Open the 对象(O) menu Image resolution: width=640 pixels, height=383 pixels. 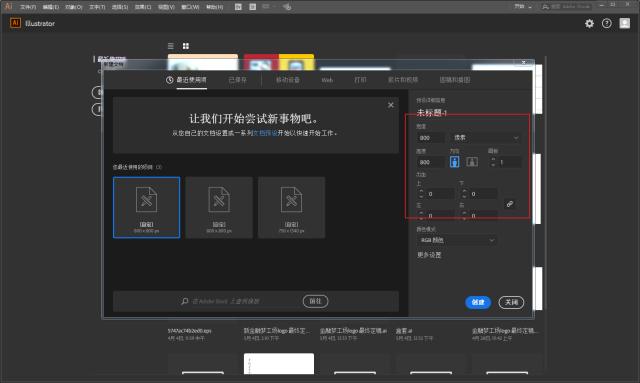click(x=74, y=7)
